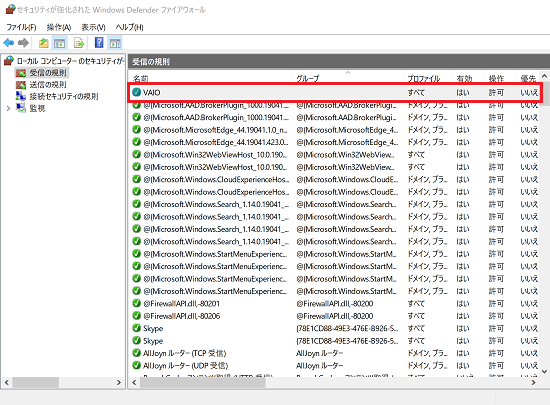
Task: Select the ローカル コンピューター root node
Action: click(70, 61)
